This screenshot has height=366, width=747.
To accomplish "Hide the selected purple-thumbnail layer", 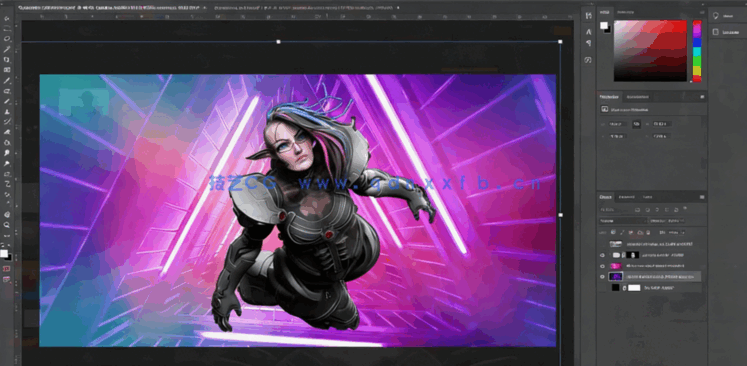I will (603, 277).
